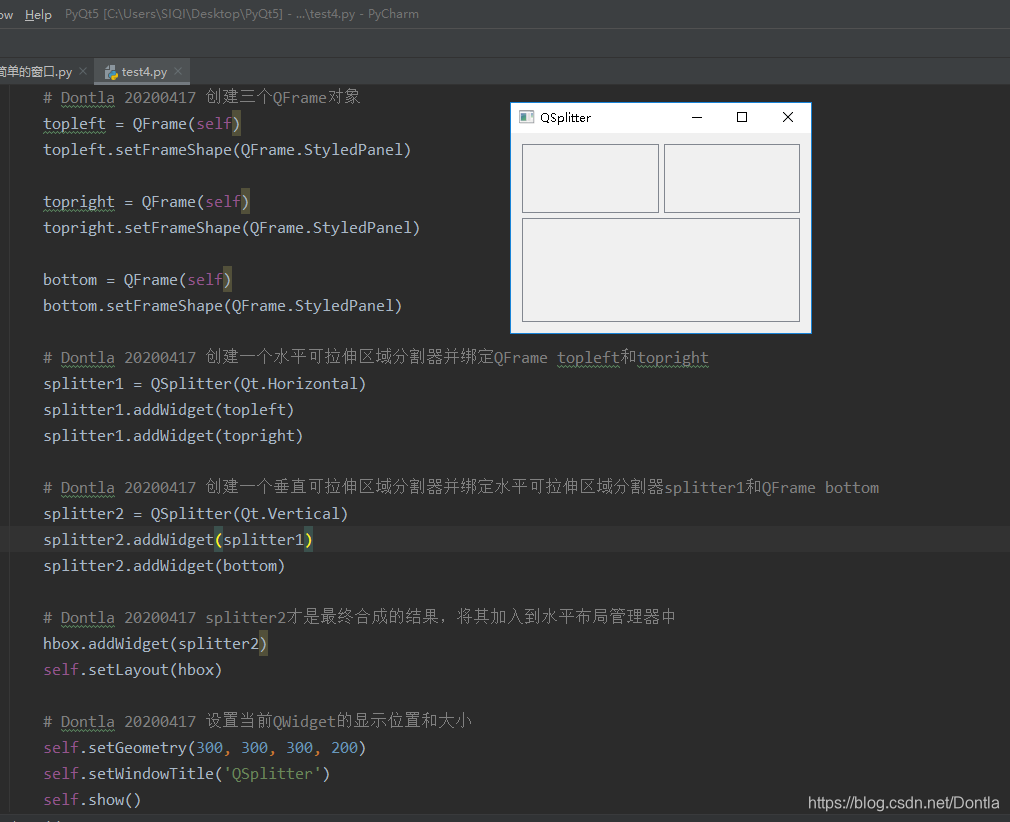Close the QSplitter window
The height and width of the screenshot is (822, 1010).
(788, 117)
